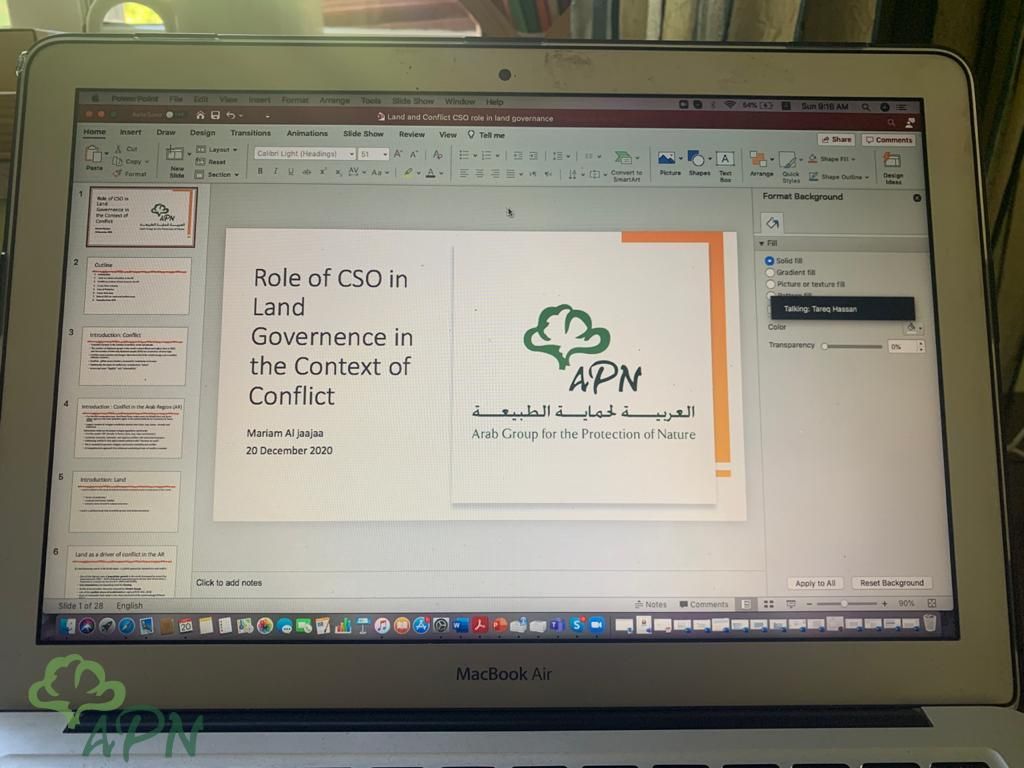Click the Picture icon in ribbon
Screen dimensions: 1024x768
tap(667, 159)
